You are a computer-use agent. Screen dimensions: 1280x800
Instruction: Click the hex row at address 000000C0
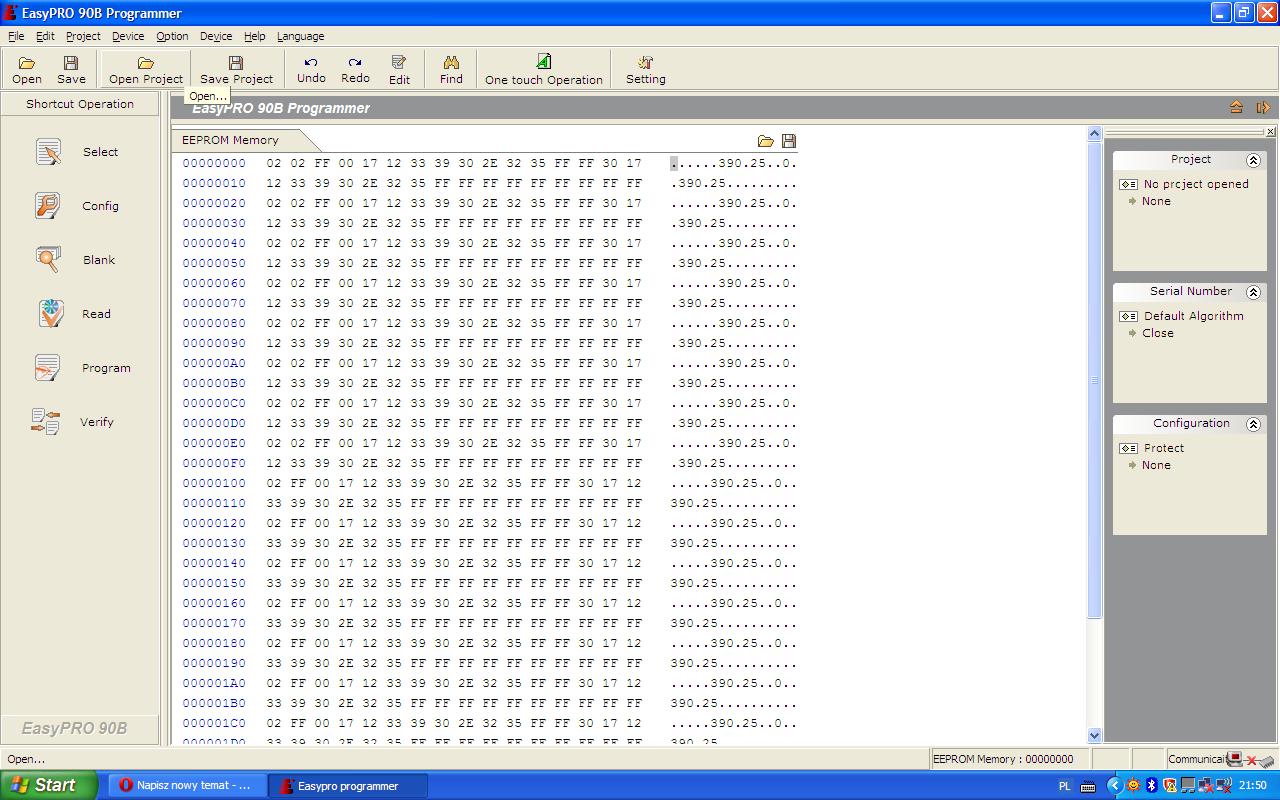(490, 403)
